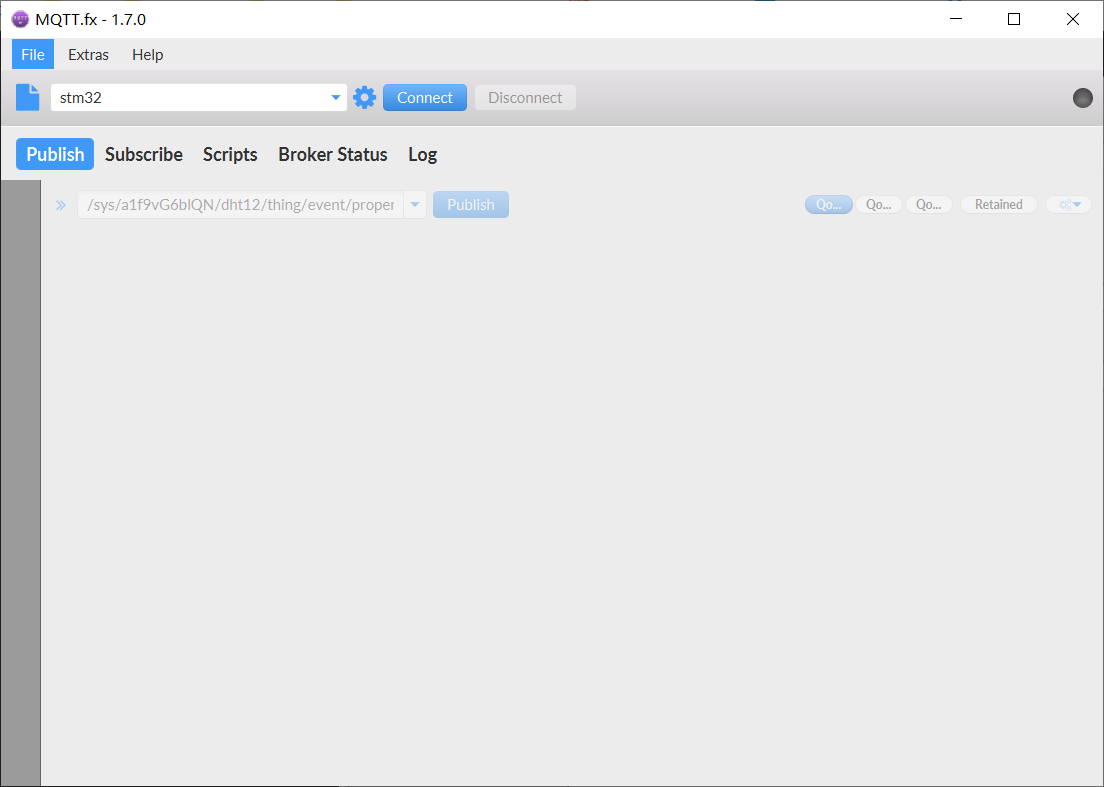Switch to the Subscribe tab
1104x787 pixels.
tap(144, 154)
